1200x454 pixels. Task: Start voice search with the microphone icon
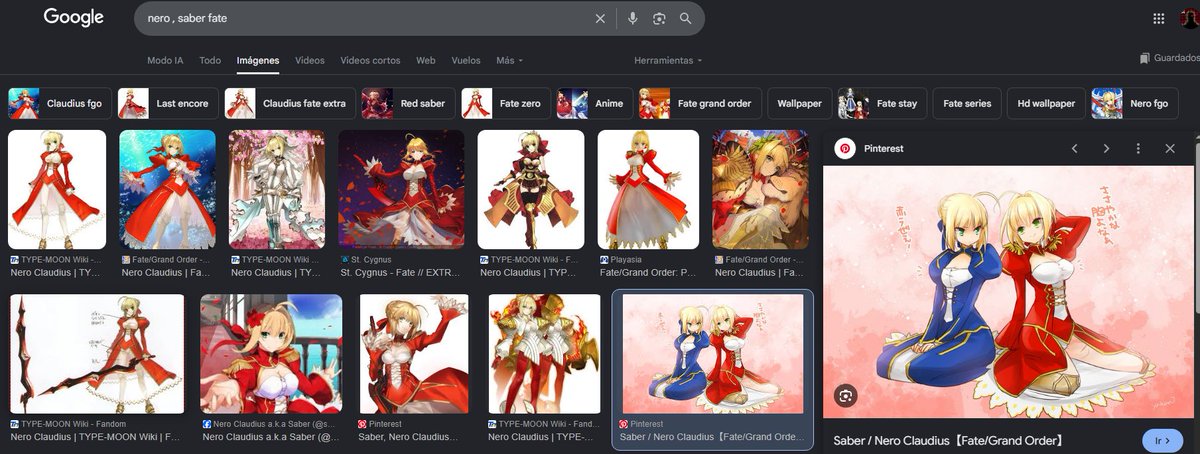pyautogui.click(x=632, y=18)
